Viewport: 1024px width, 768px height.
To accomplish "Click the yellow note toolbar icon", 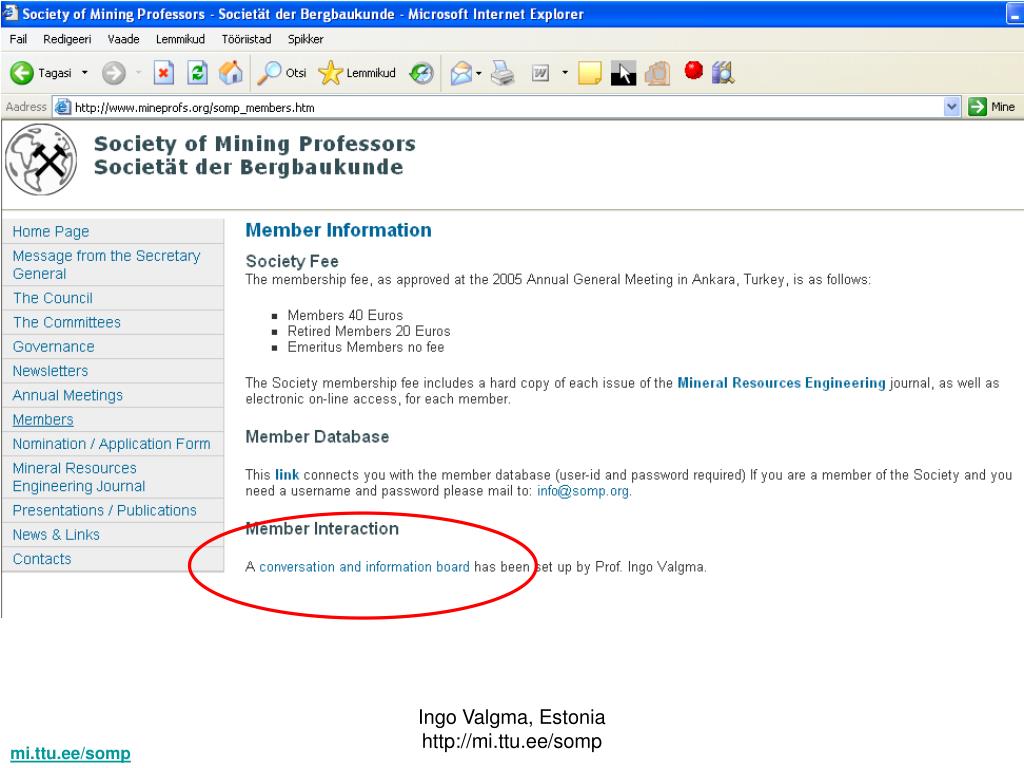I will [589, 72].
